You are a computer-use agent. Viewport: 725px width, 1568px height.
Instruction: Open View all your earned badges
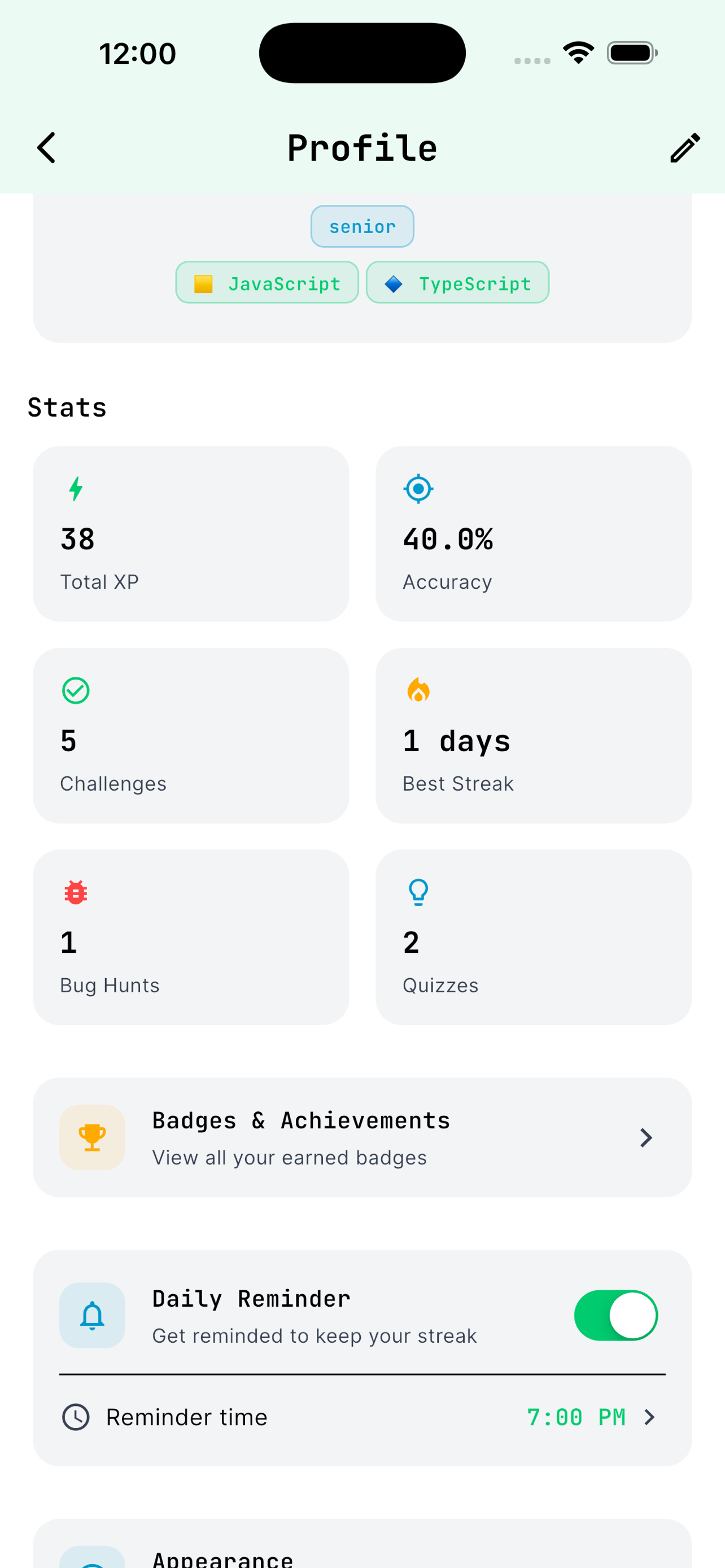pos(289,1157)
